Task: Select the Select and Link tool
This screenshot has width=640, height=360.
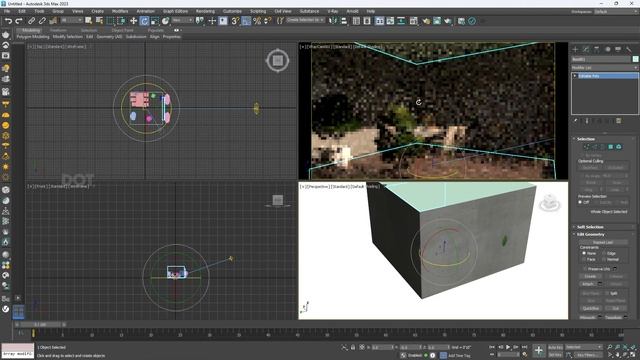Action: (31, 21)
